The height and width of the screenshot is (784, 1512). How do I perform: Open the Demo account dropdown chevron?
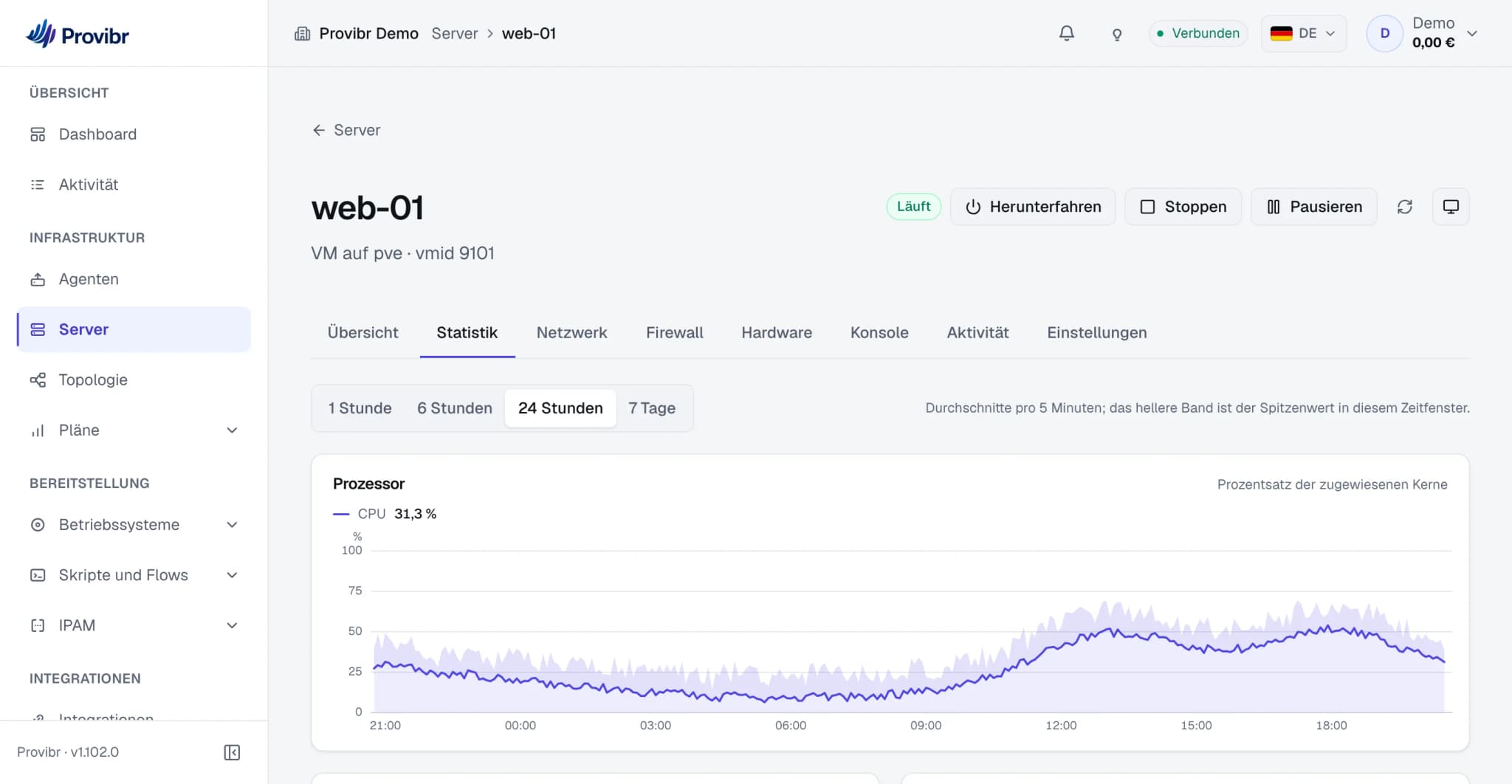1471,33
